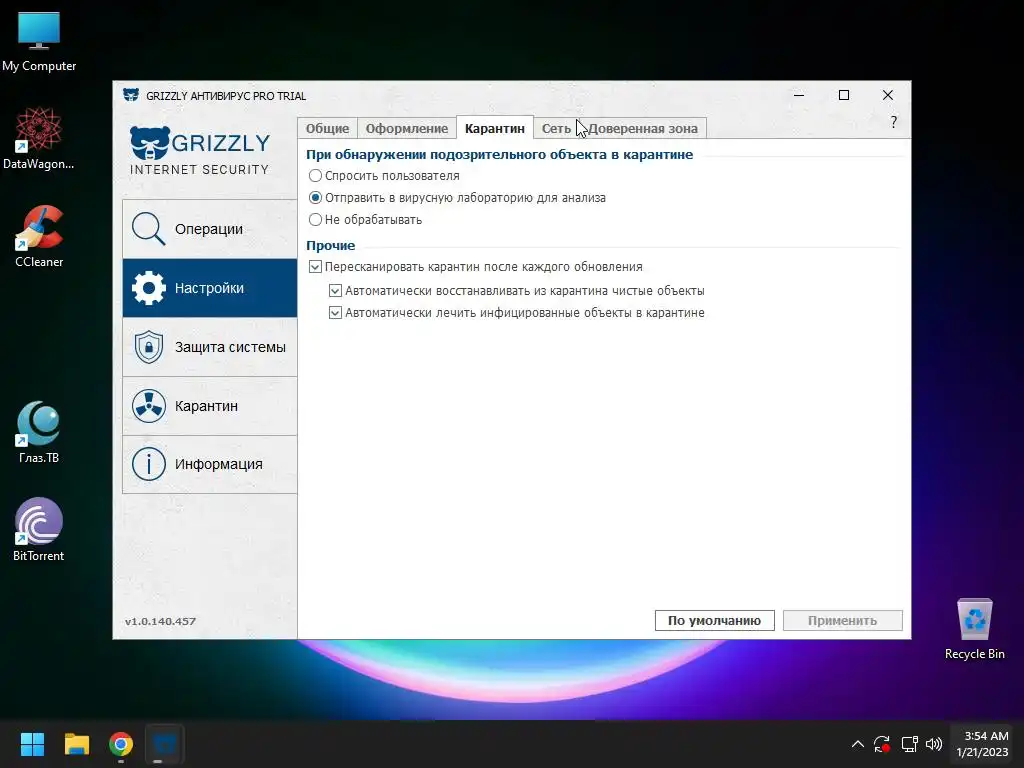The height and width of the screenshot is (768, 1024).
Task: Click heading При обнаружении подозрительного объекта
Action: pos(500,155)
